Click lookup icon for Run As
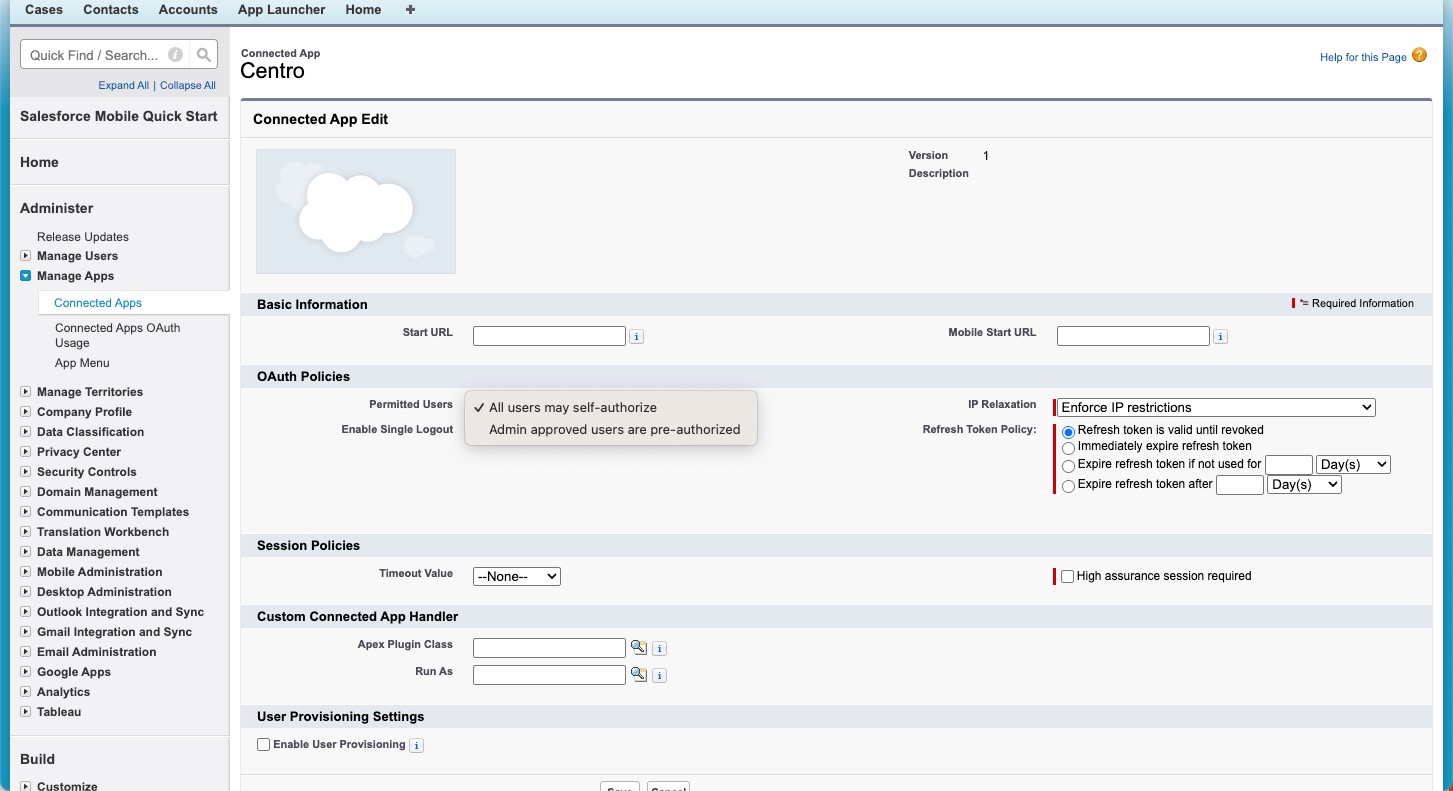 639,675
